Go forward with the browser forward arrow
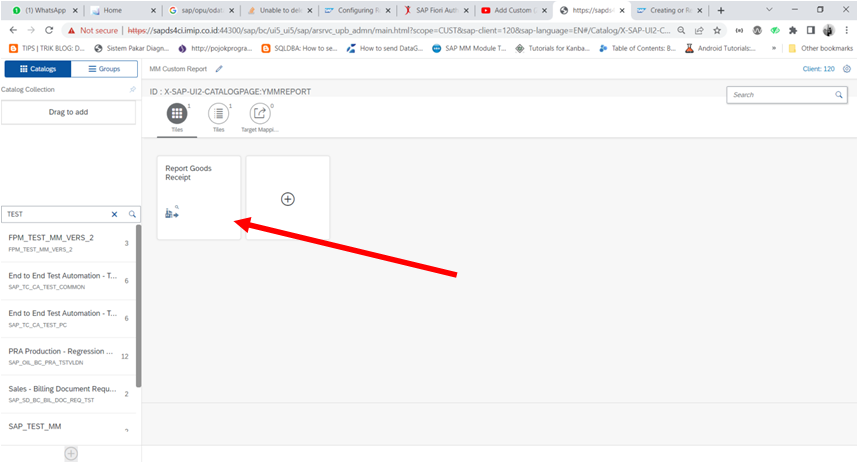857x462 pixels. pyautogui.click(x=31, y=31)
